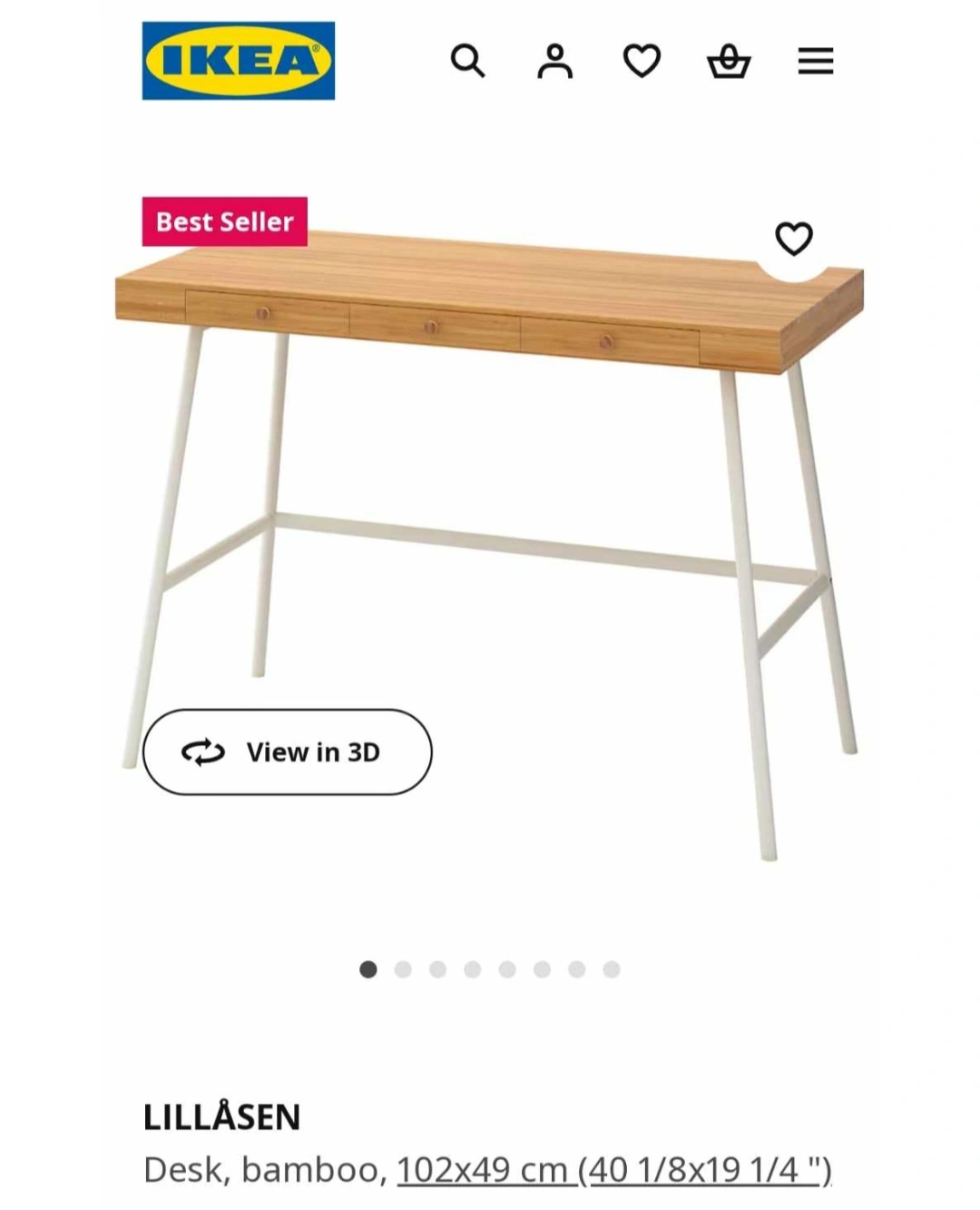Viewport: 980px width, 1210px height.
Task: Click the LILLÅSEN desk product image
Action: pyautogui.click(x=490, y=545)
